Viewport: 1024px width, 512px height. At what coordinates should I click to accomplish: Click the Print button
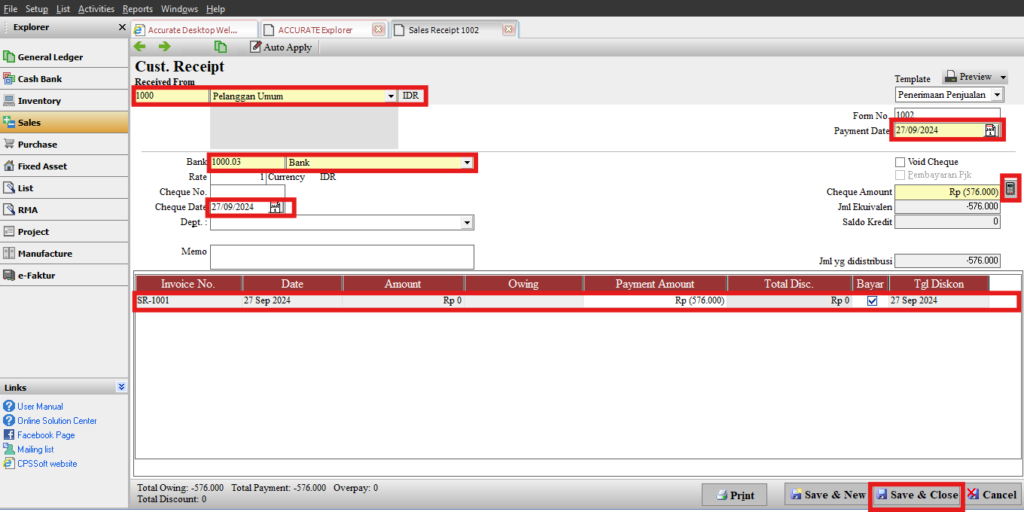click(x=735, y=495)
